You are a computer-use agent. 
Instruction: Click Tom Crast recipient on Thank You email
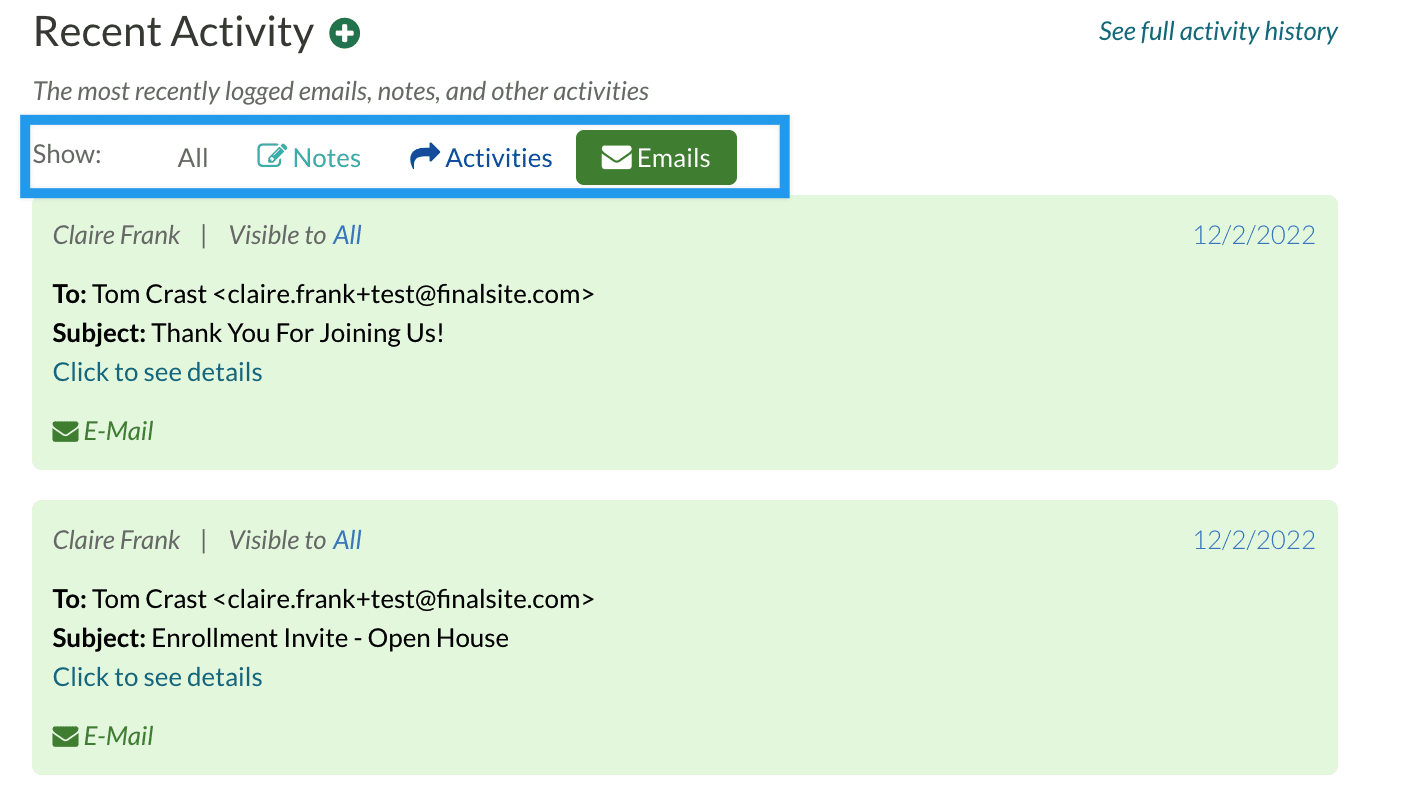point(150,294)
